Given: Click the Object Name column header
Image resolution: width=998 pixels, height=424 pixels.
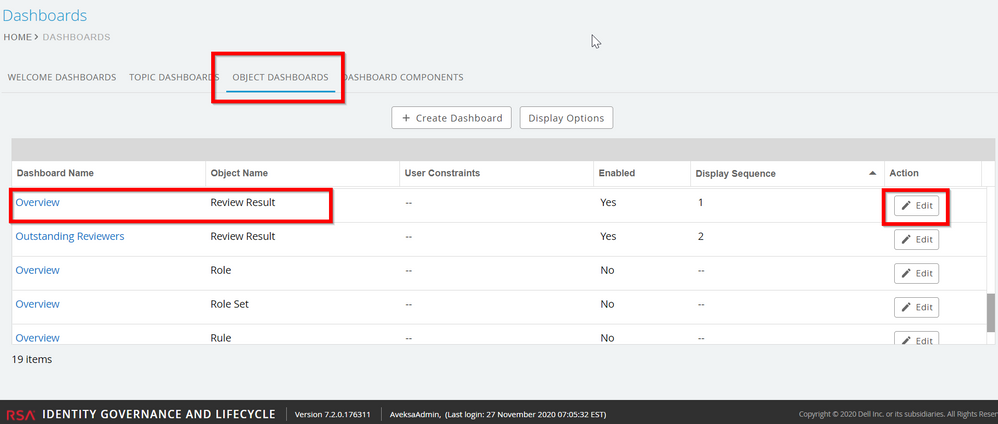Looking at the screenshot, I should coord(239,173).
